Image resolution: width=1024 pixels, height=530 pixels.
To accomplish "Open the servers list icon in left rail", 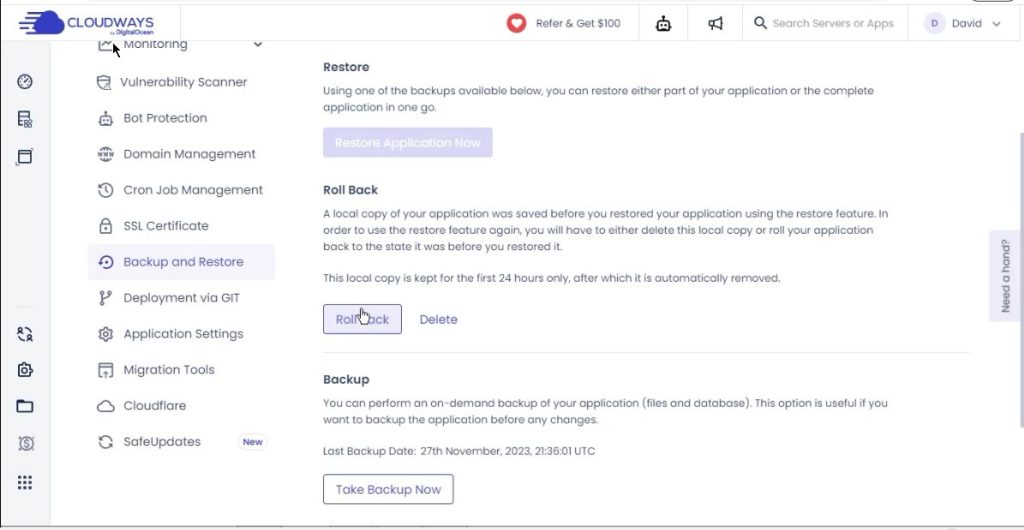I will click(x=25, y=119).
